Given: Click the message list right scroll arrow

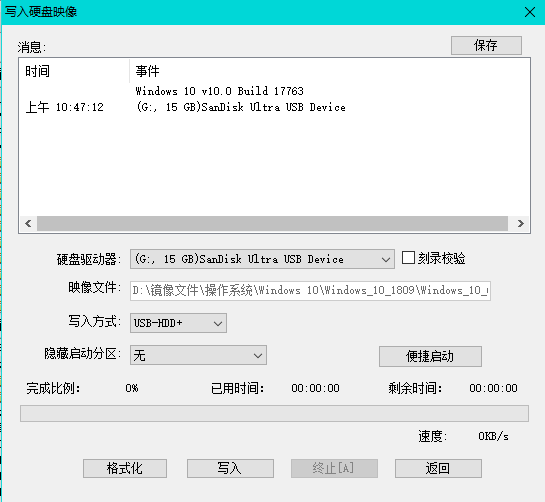Looking at the screenshot, I should pyautogui.click(x=520, y=223).
